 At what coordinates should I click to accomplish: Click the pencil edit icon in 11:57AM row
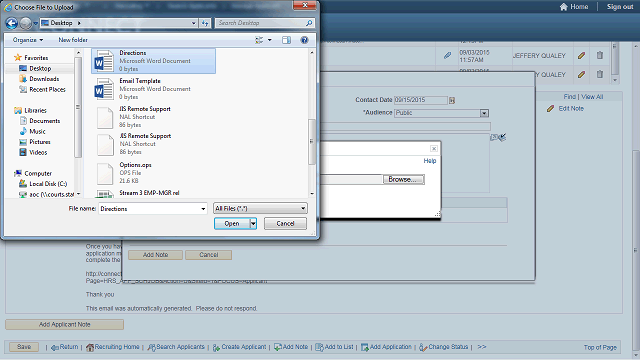(582, 56)
